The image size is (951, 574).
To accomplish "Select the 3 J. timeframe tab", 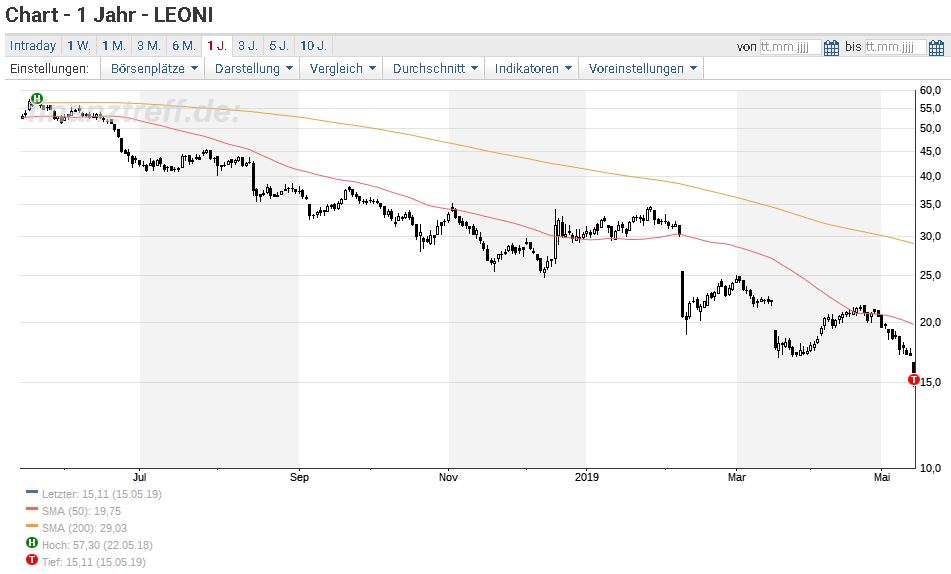I will click(247, 46).
